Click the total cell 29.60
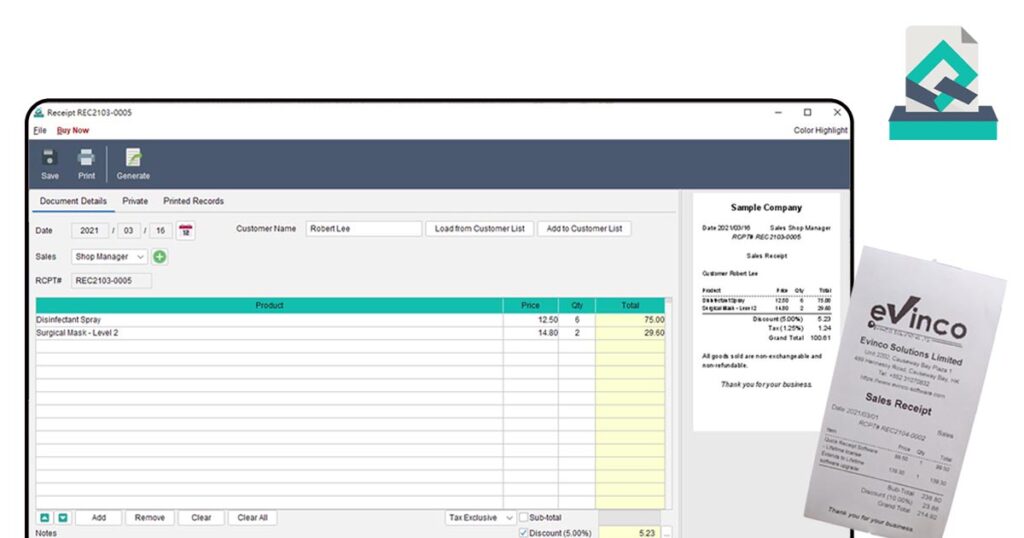Screen dimensions: 1024x538 point(630,333)
